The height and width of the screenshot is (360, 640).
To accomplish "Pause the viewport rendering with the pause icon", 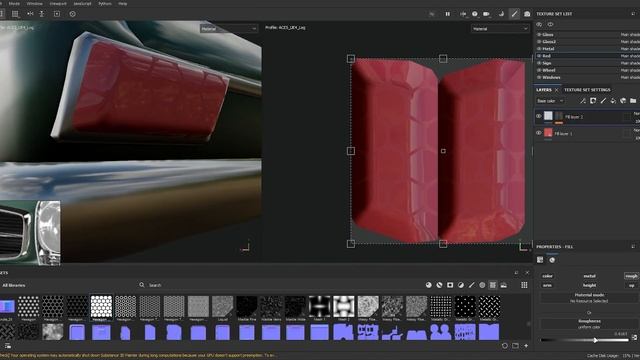I will tap(448, 14).
